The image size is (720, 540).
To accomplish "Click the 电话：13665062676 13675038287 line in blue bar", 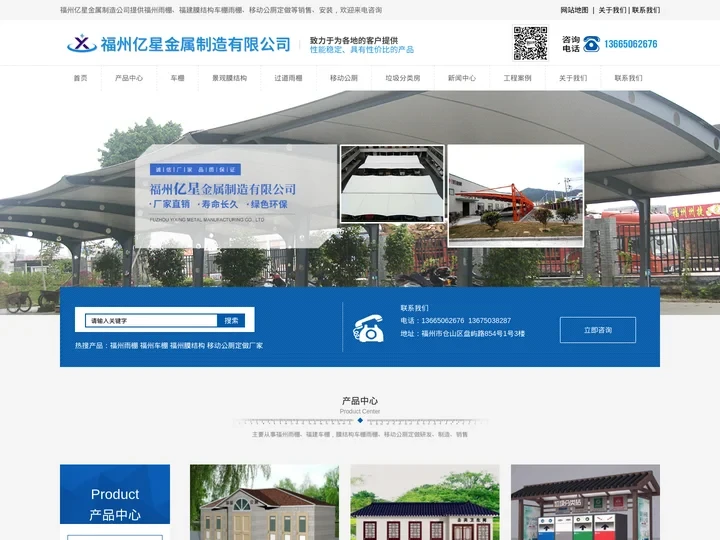I will pos(456,321).
